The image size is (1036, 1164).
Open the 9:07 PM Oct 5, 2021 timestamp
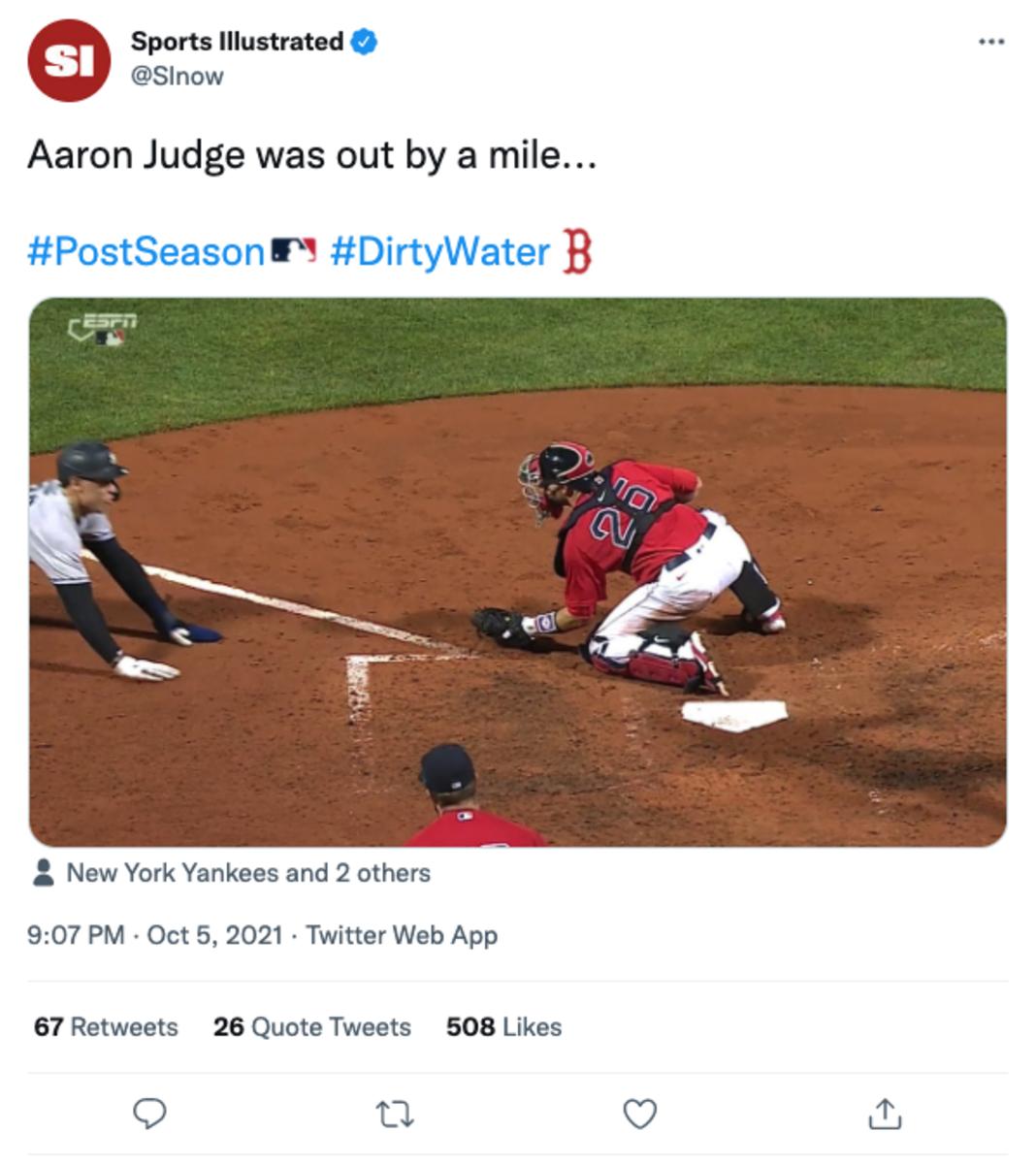click(154, 935)
